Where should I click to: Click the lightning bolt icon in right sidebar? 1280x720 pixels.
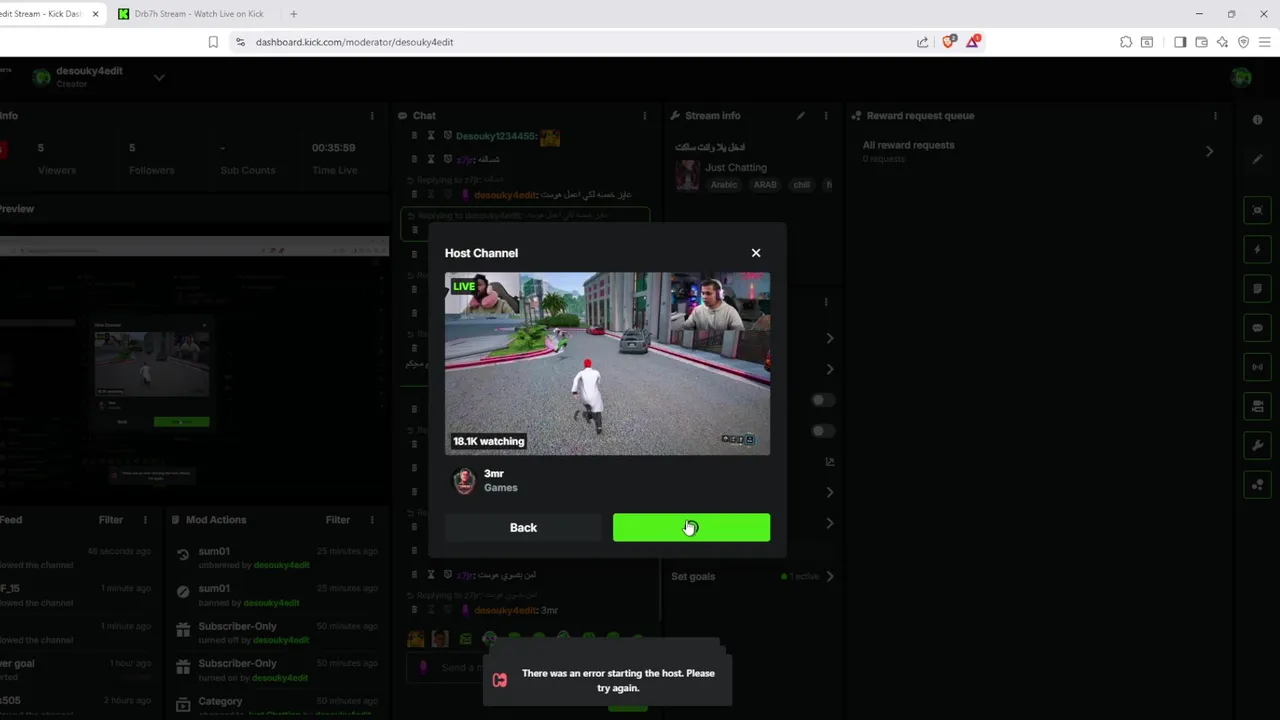point(1257,249)
